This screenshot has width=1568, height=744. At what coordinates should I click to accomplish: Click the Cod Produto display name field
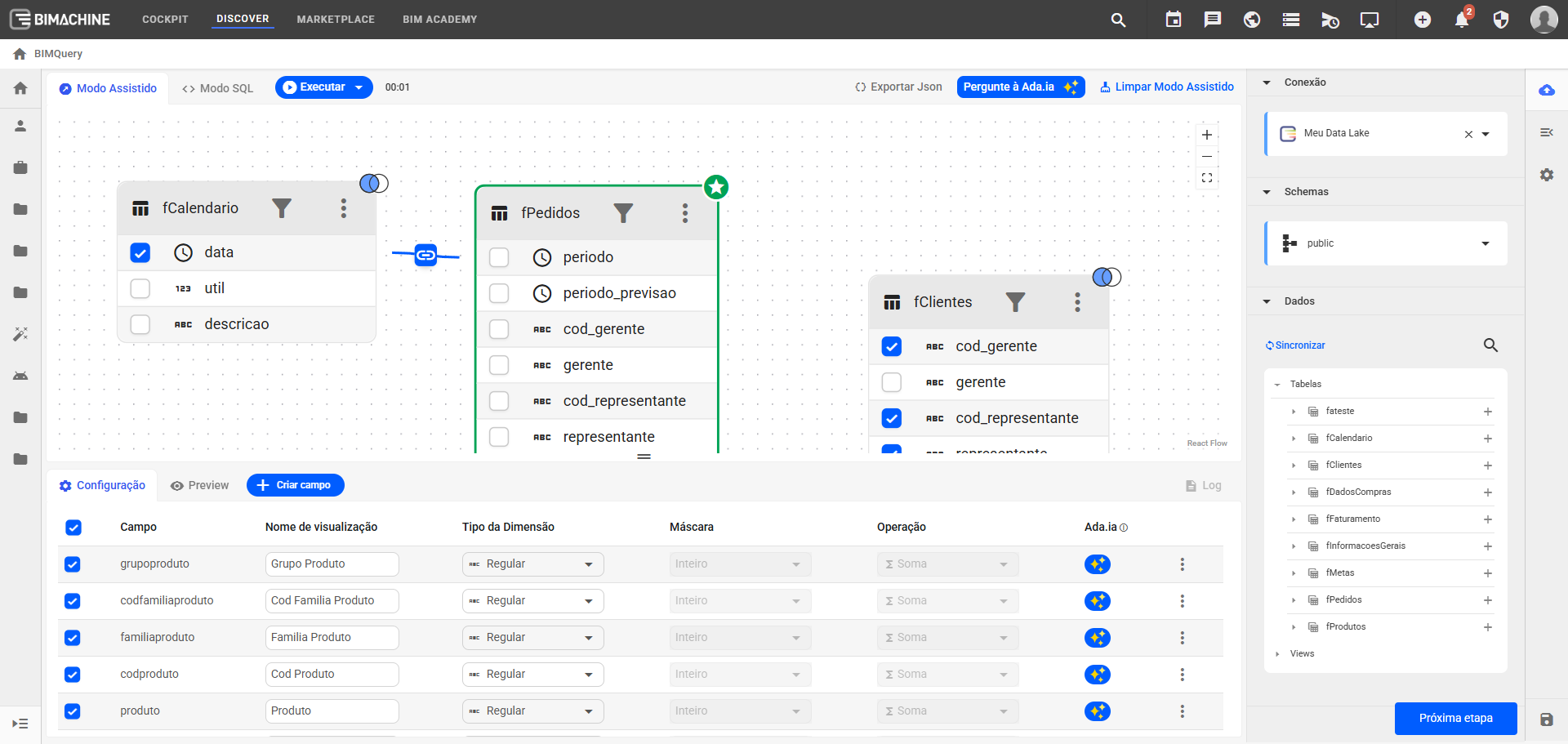pyautogui.click(x=332, y=675)
